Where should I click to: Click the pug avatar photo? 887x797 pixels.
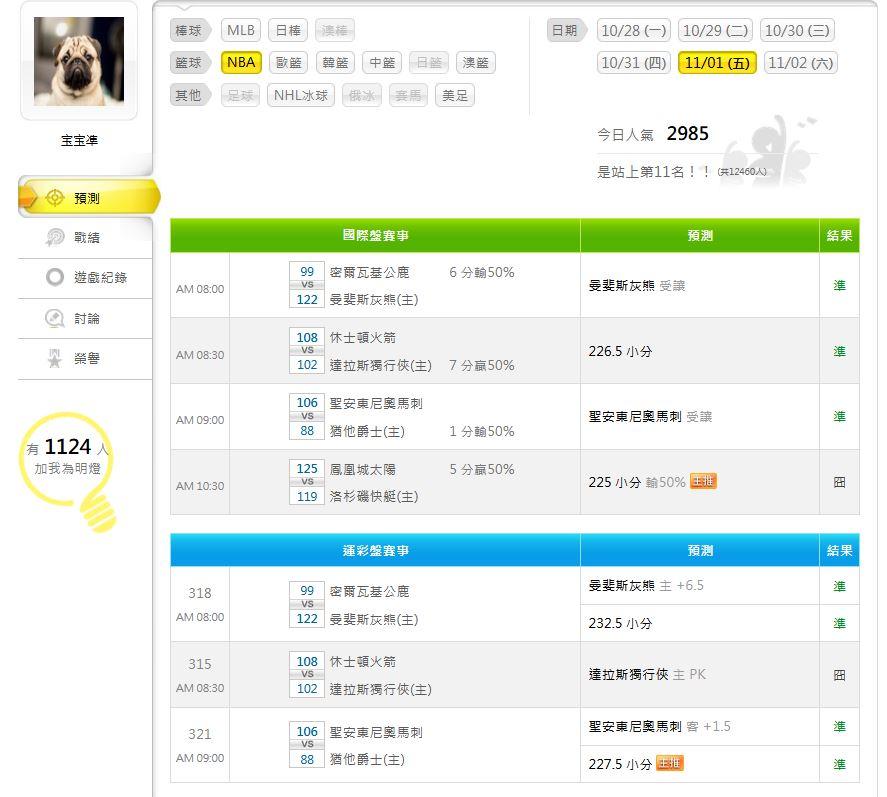[79, 61]
